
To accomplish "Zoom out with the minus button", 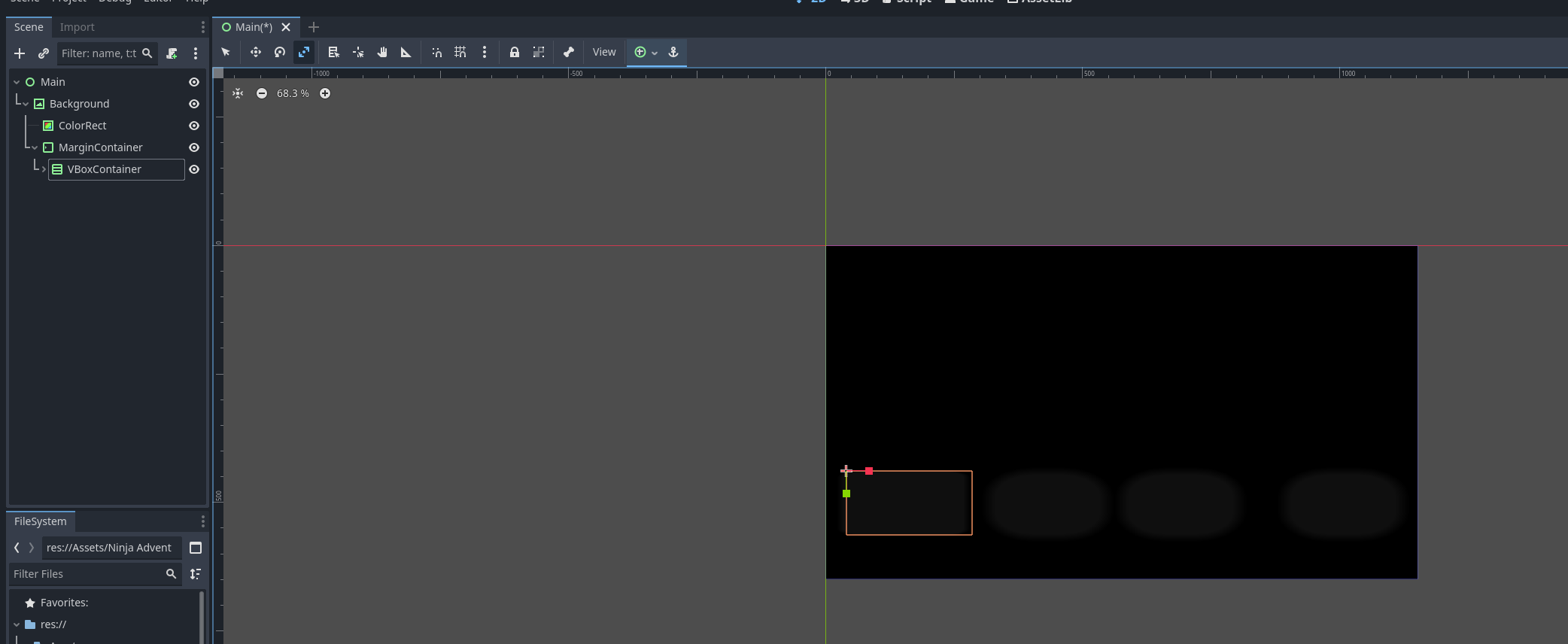I will coord(262,93).
